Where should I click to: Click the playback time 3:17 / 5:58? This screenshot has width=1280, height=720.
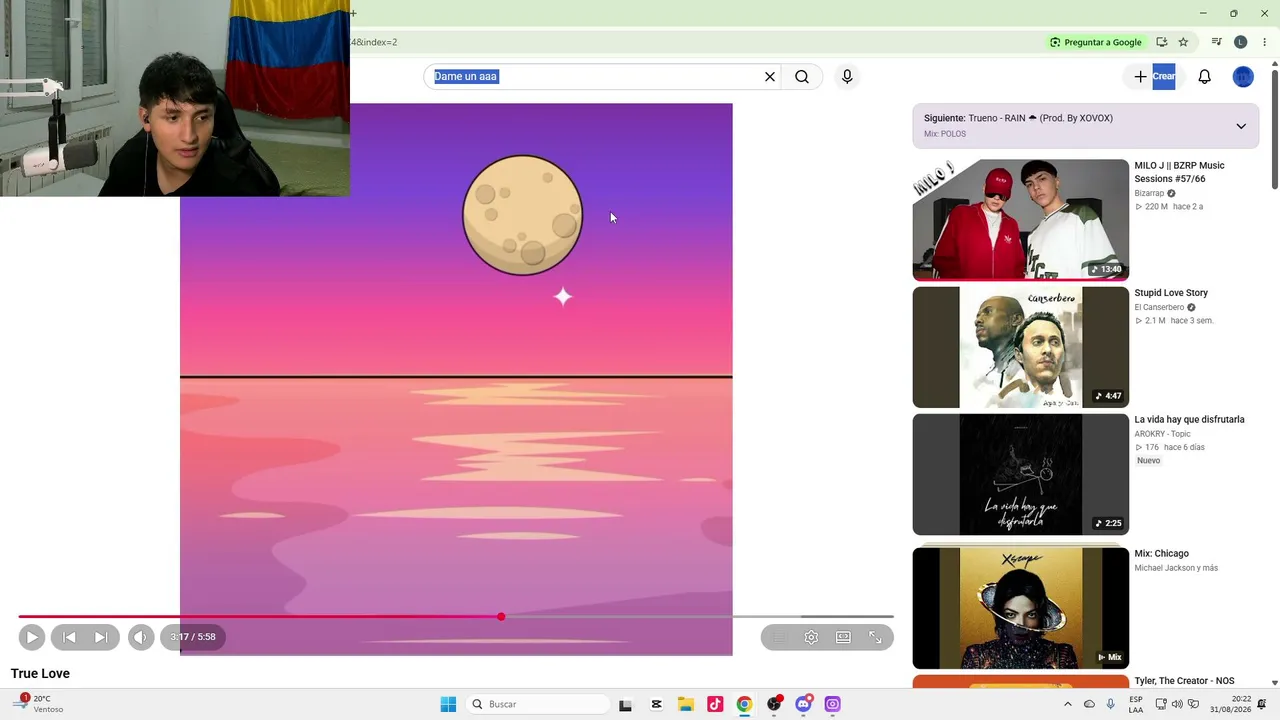(x=193, y=637)
